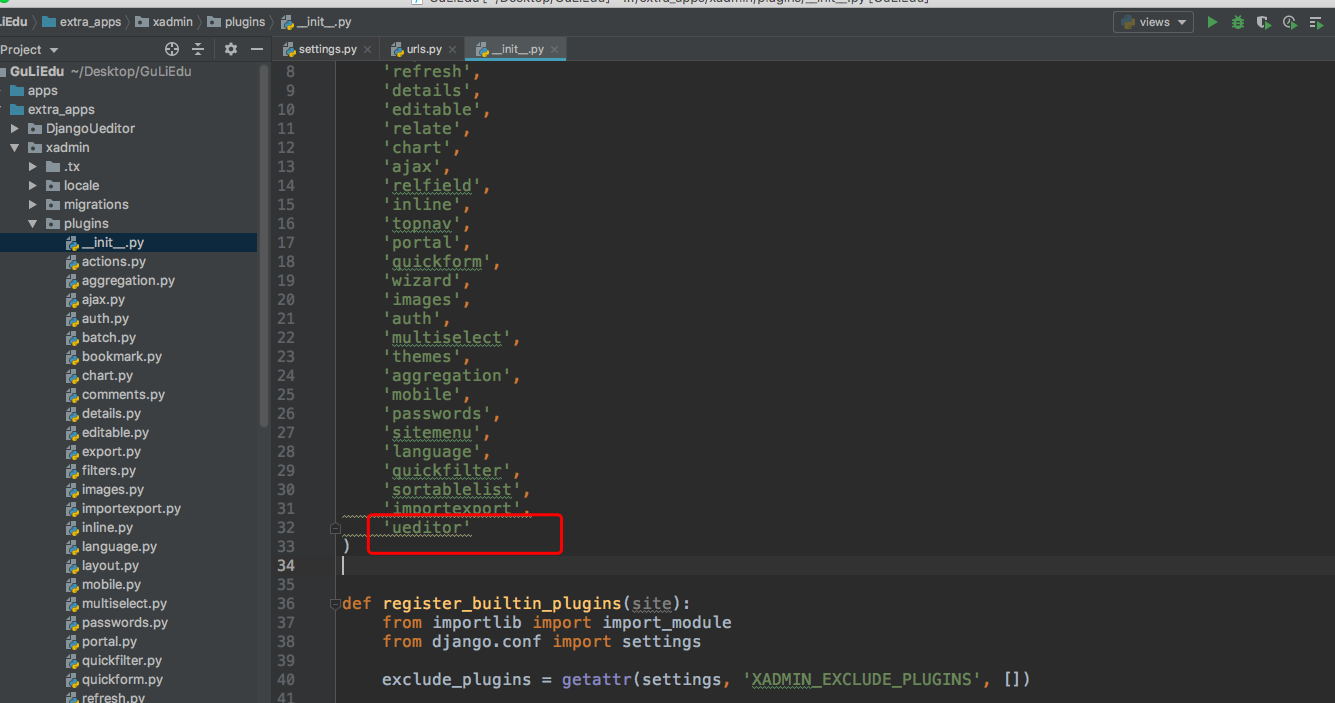This screenshot has width=1335, height=703.
Task: Open ajax.py from the project tree
Action: coord(103,299)
